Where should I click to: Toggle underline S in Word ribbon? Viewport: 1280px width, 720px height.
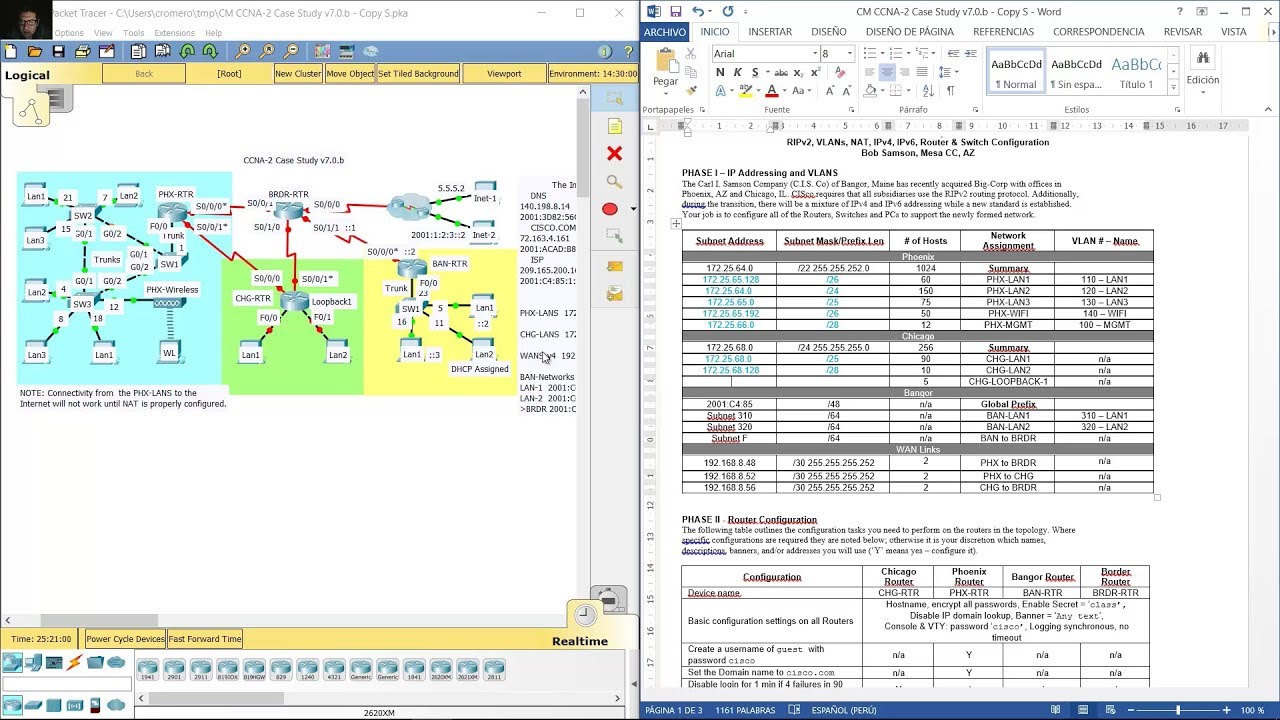(x=755, y=72)
